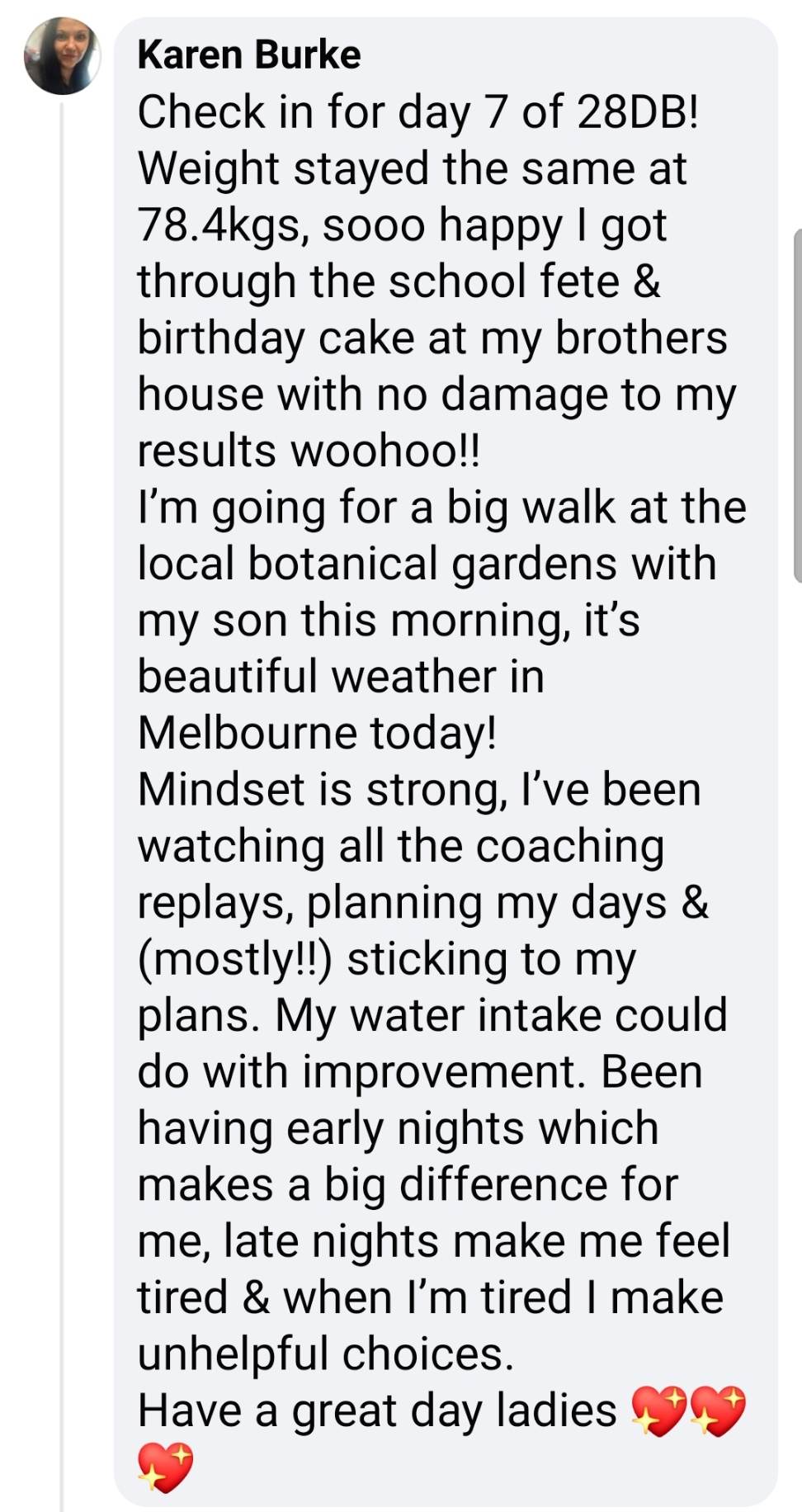Screen dimensions: 802x1512
Task: Click the first sparkling heart emoji
Action: pos(658,1410)
